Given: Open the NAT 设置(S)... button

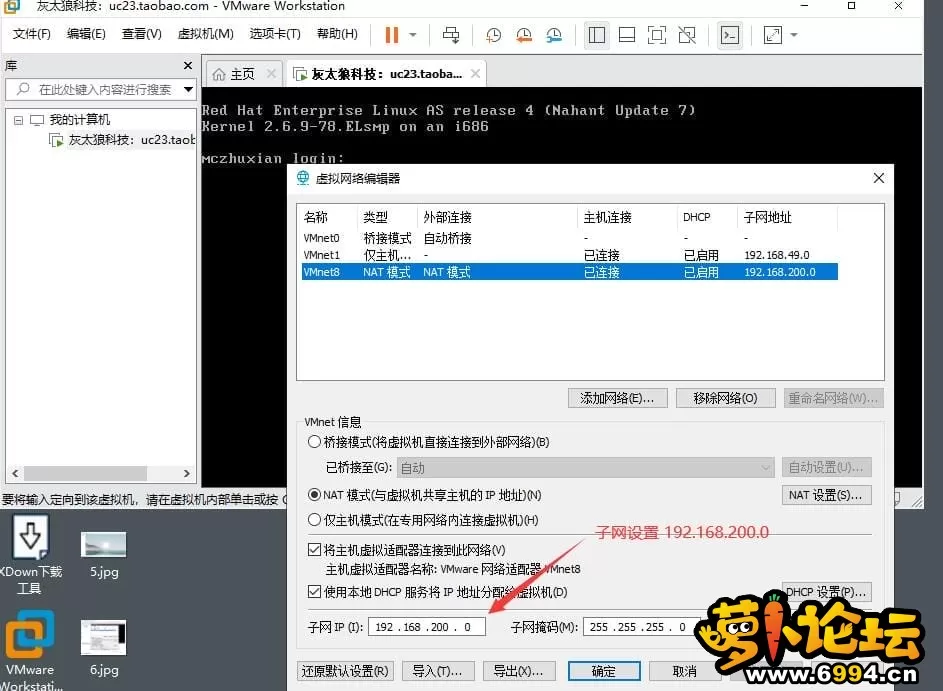Looking at the screenshot, I should coord(826,495).
